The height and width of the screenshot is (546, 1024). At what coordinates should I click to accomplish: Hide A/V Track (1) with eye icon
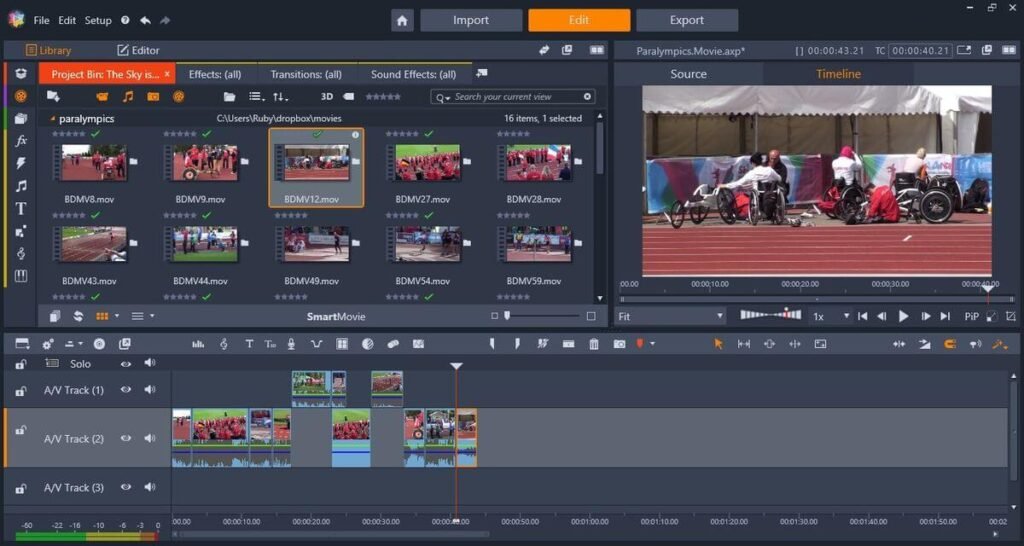(125, 389)
